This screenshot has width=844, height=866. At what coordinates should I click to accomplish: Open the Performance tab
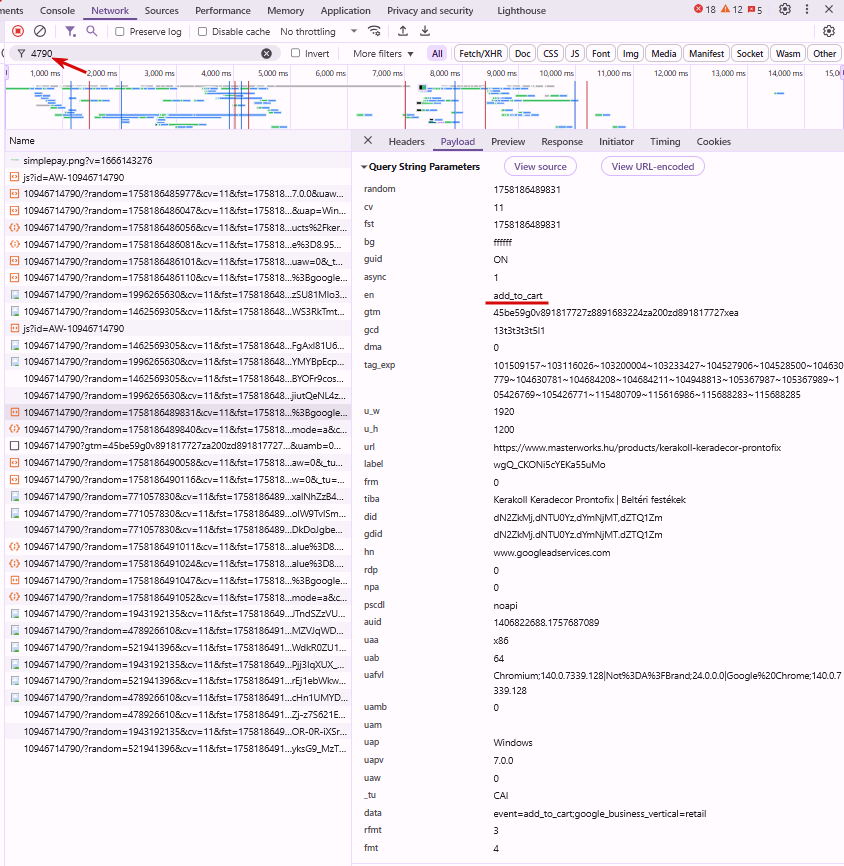(223, 10)
